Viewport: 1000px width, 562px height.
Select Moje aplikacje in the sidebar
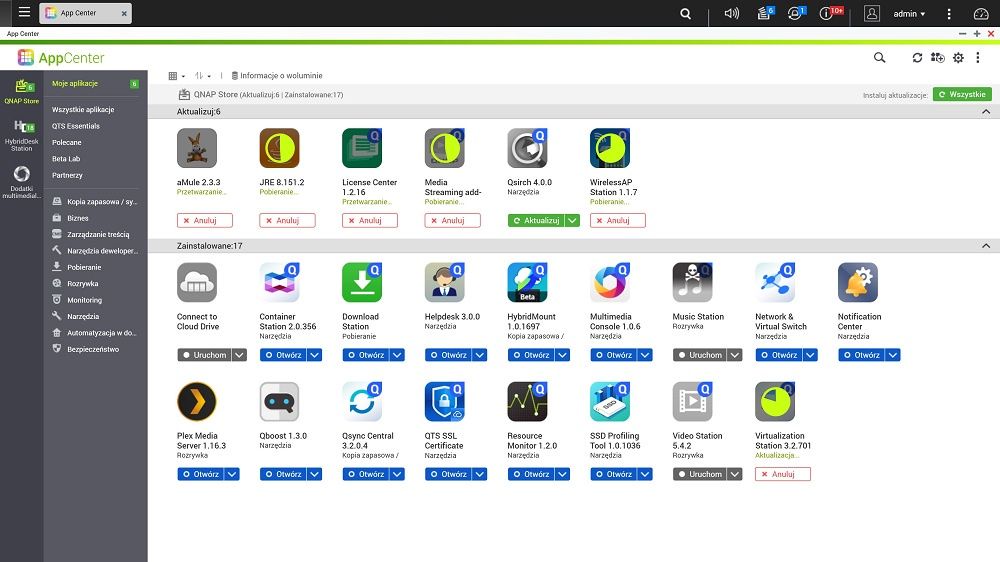click(75, 84)
